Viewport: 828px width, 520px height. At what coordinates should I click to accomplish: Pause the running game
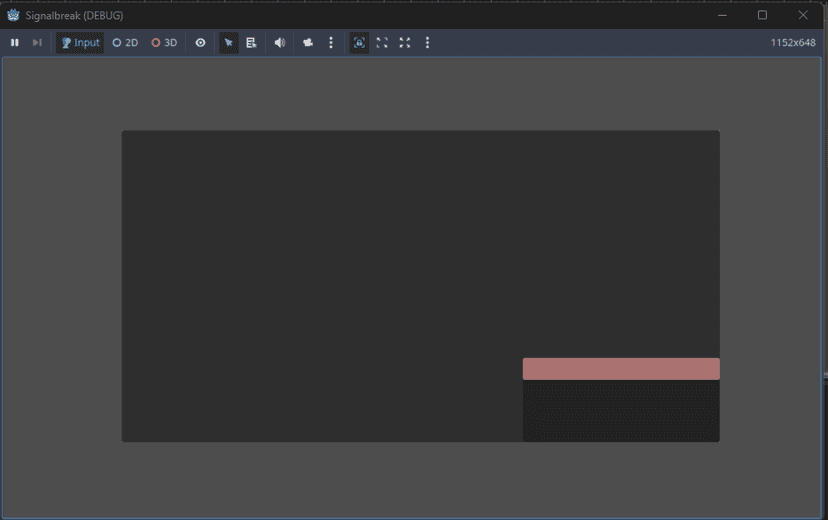click(15, 43)
